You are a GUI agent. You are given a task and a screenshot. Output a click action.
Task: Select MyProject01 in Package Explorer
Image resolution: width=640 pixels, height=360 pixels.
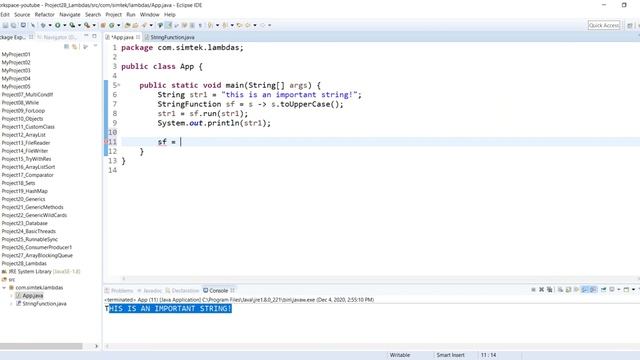pyautogui.click(x=16, y=54)
